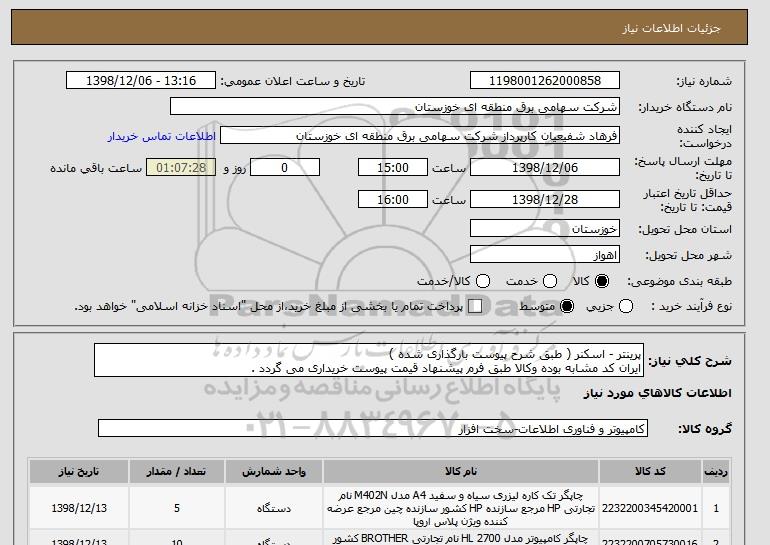Click the goods group field کامپیوتر و فناوری

(373, 428)
